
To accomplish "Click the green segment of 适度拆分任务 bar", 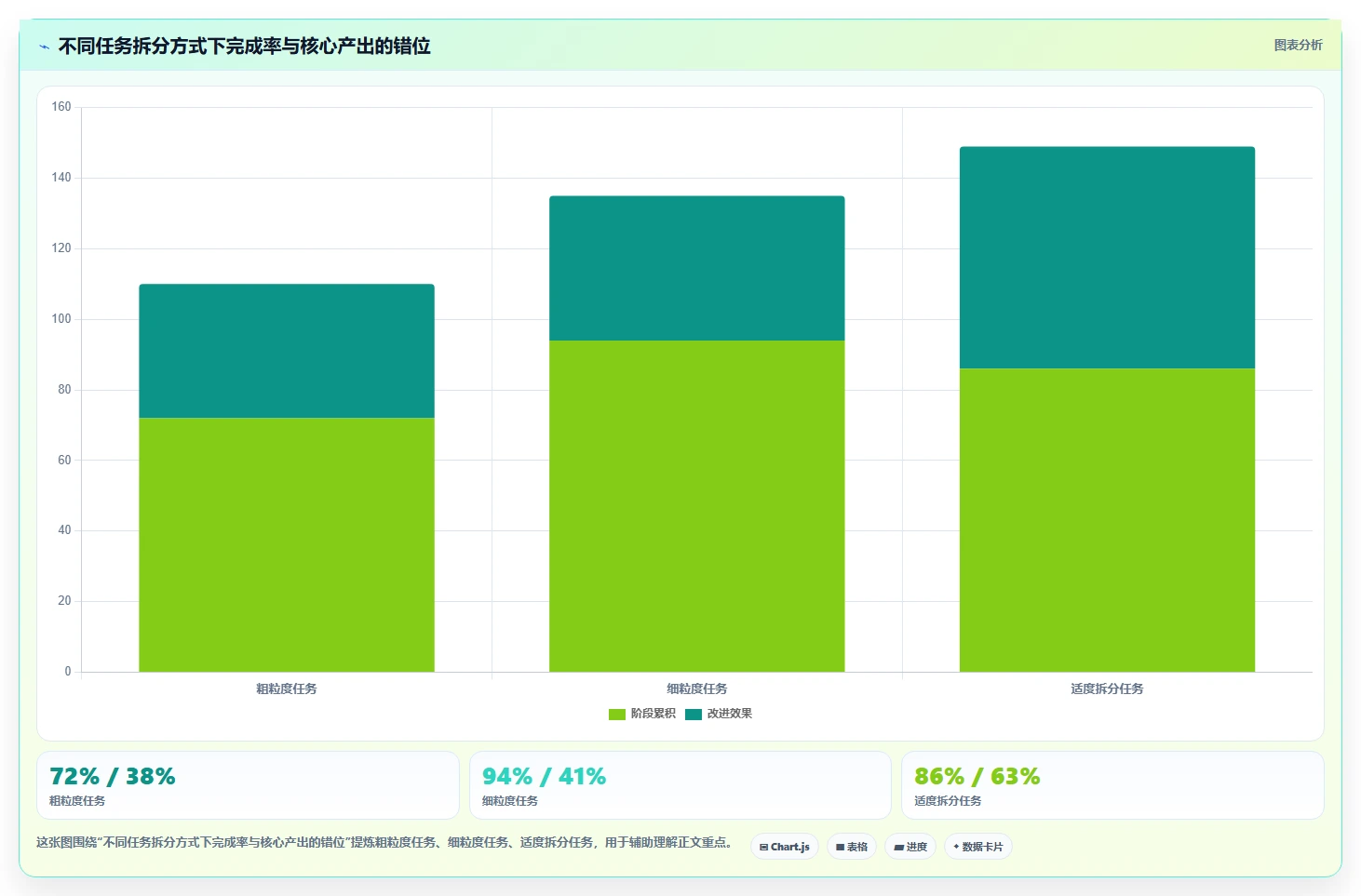I will coord(1107,520).
